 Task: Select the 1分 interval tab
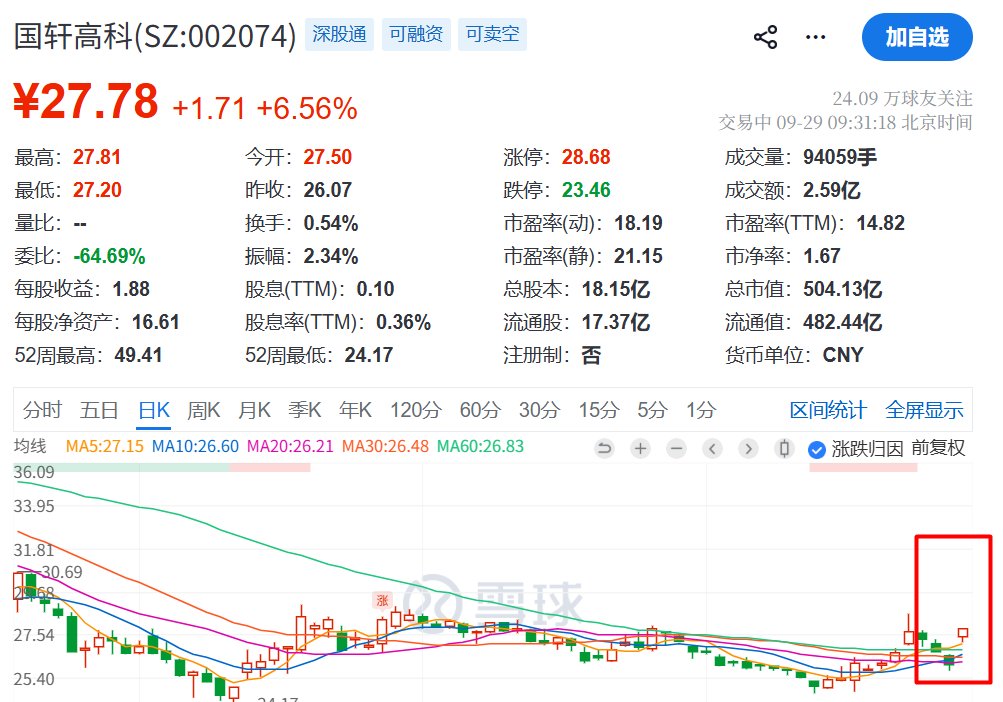tap(701, 410)
